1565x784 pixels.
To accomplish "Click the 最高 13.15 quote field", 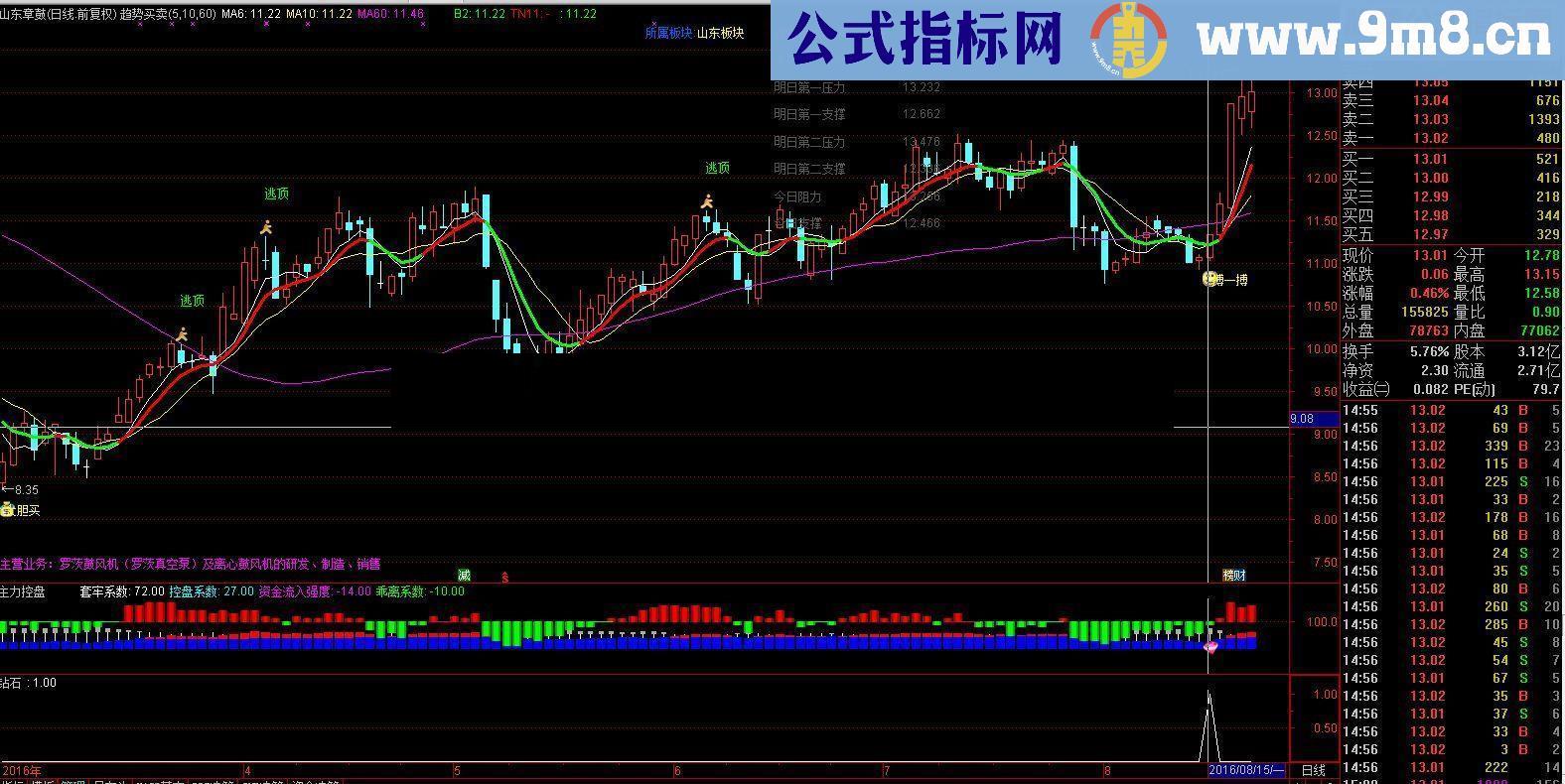I will pyautogui.click(x=1507, y=275).
